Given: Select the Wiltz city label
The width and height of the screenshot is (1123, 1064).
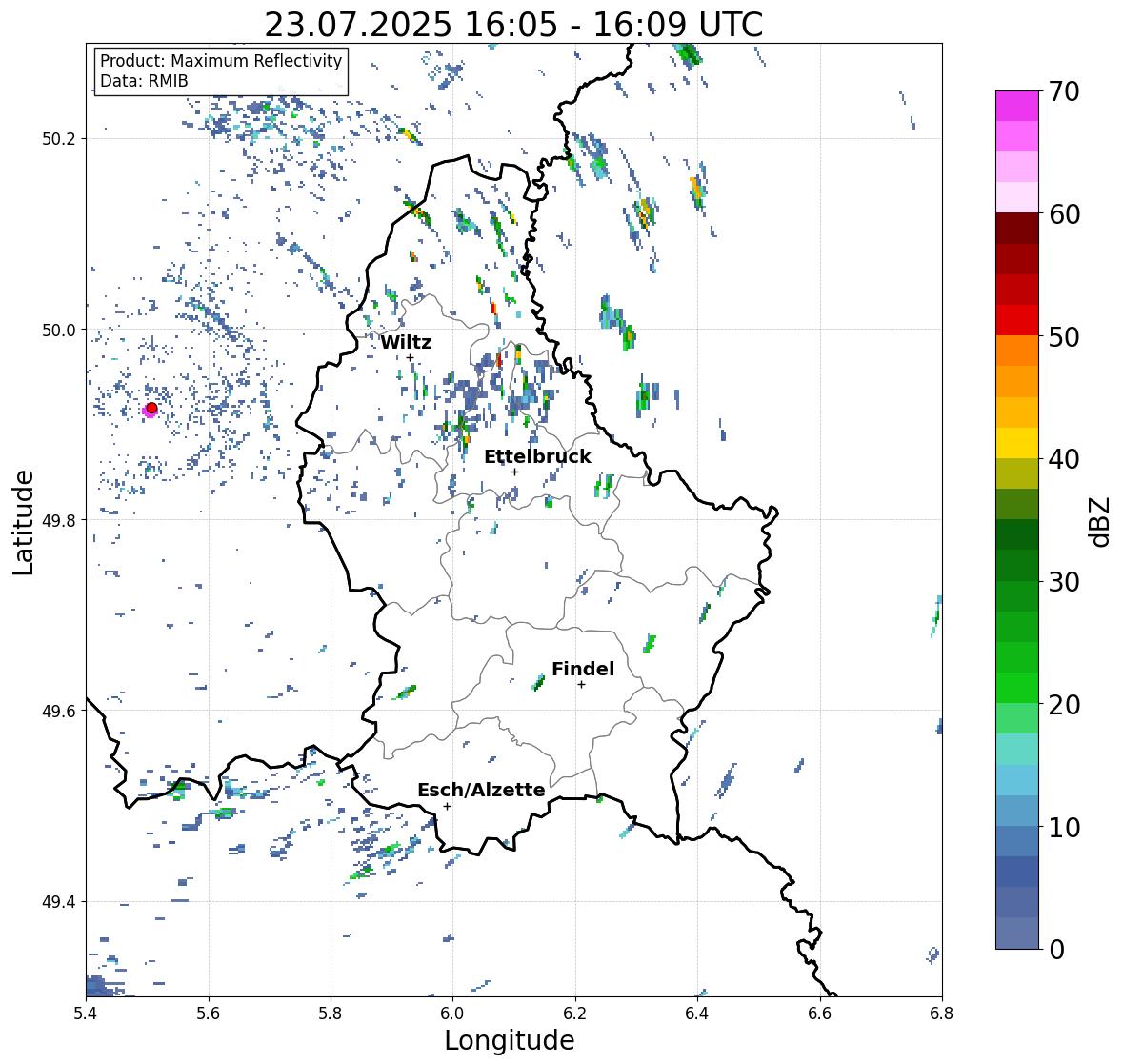Looking at the screenshot, I should (x=406, y=342).
